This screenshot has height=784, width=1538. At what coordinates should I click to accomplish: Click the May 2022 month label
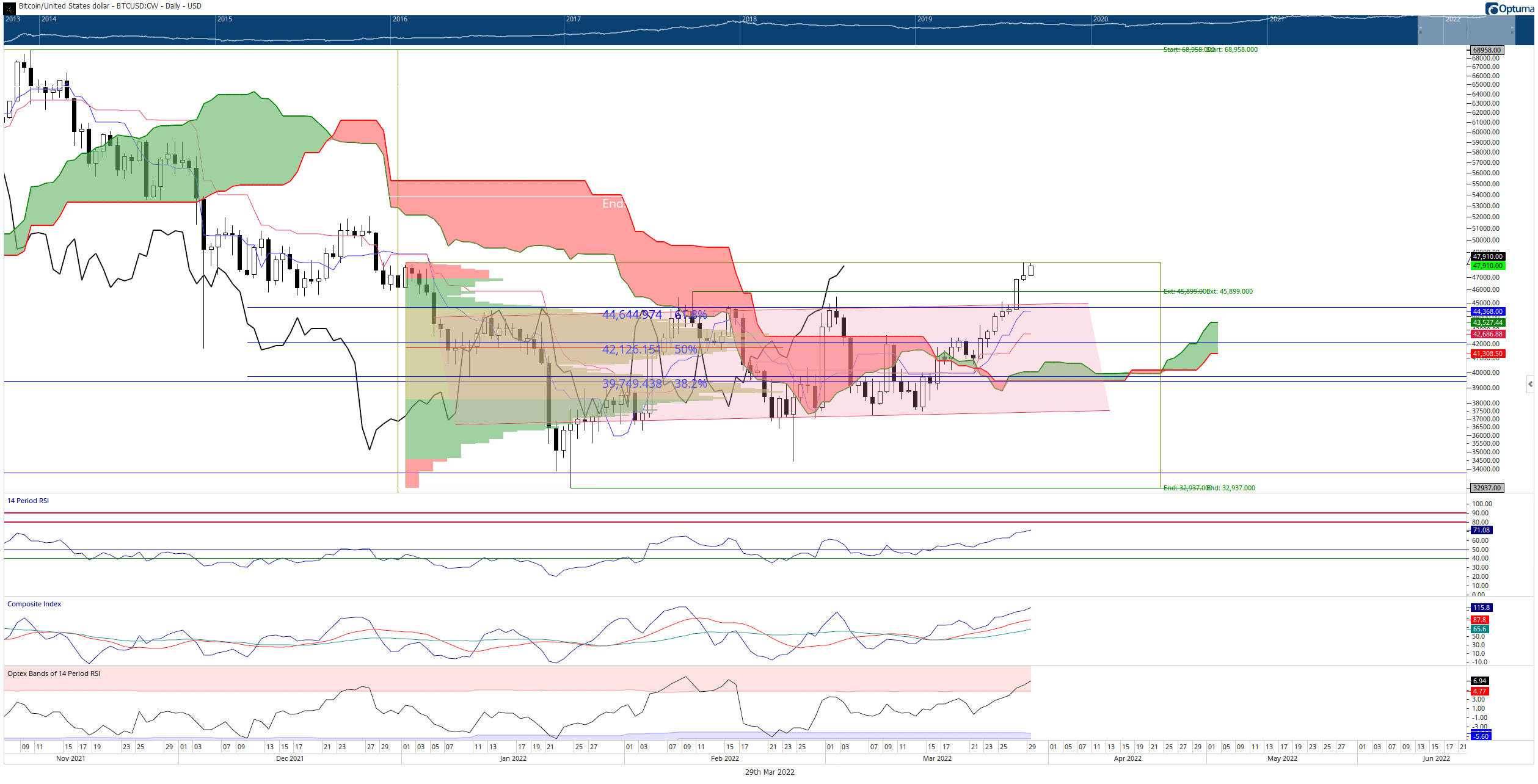[1282, 758]
